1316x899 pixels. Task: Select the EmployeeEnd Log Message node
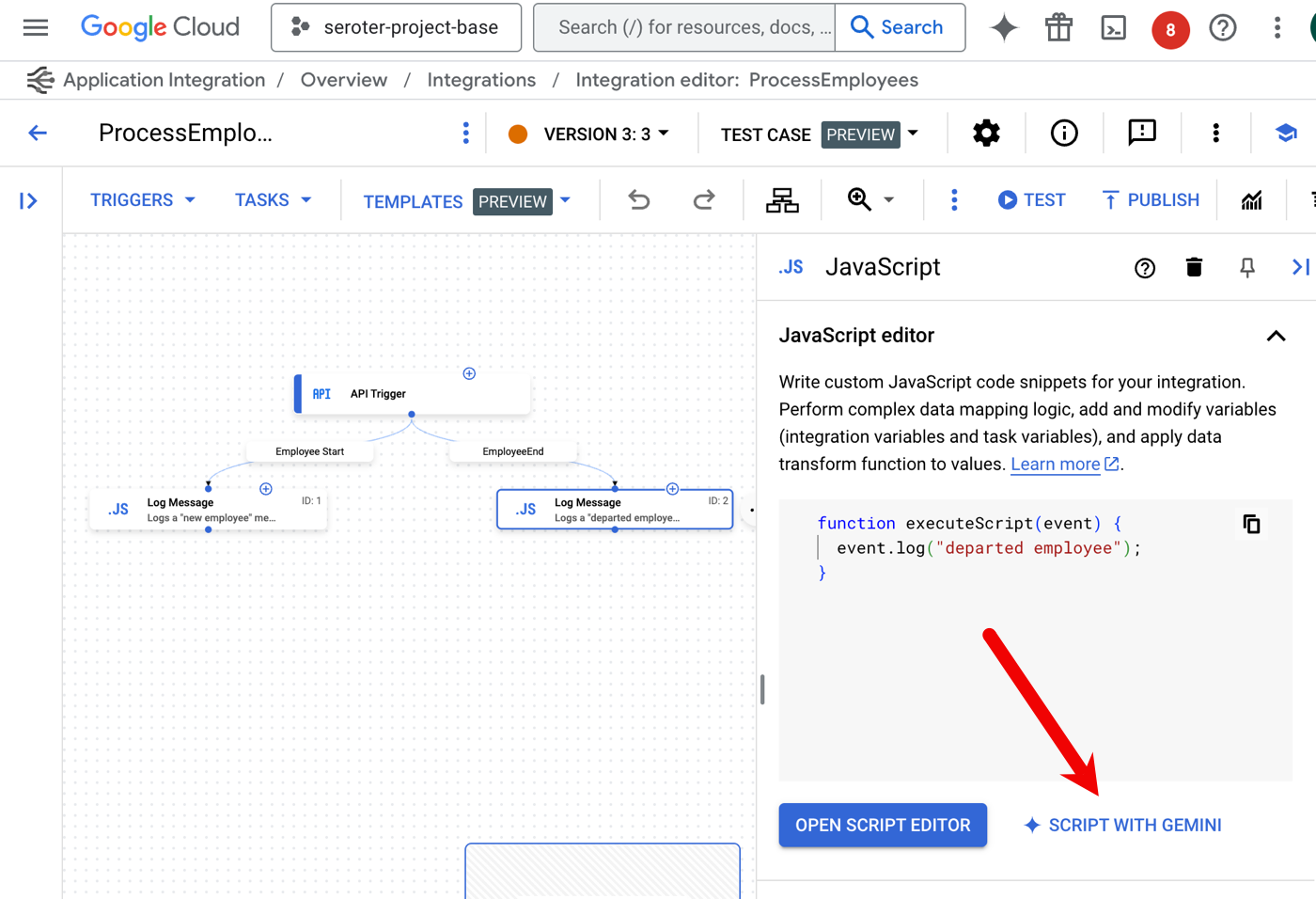tap(615, 510)
